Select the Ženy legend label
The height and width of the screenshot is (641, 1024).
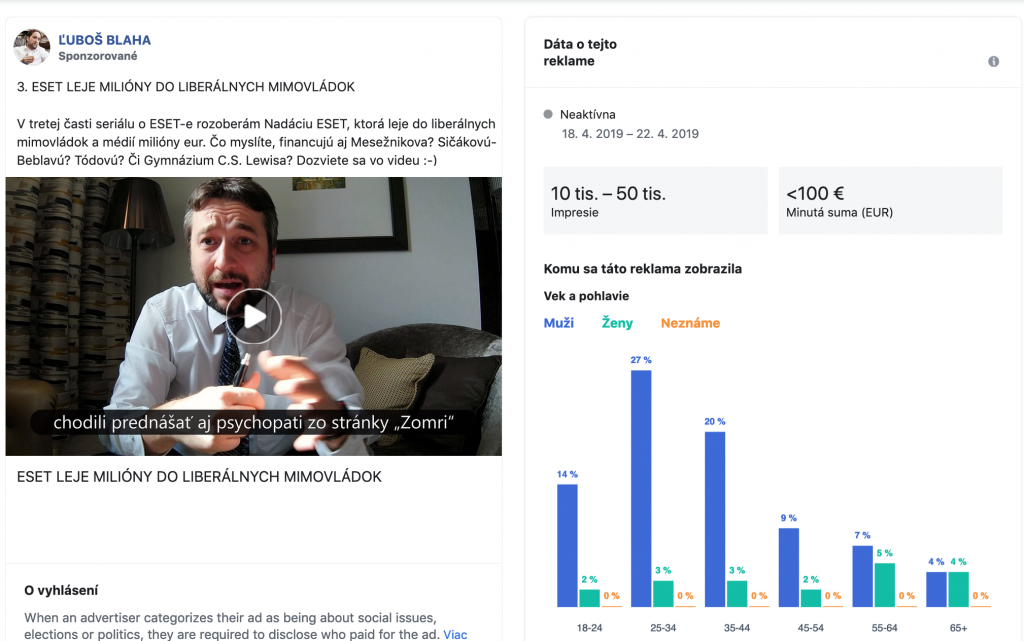click(x=617, y=323)
